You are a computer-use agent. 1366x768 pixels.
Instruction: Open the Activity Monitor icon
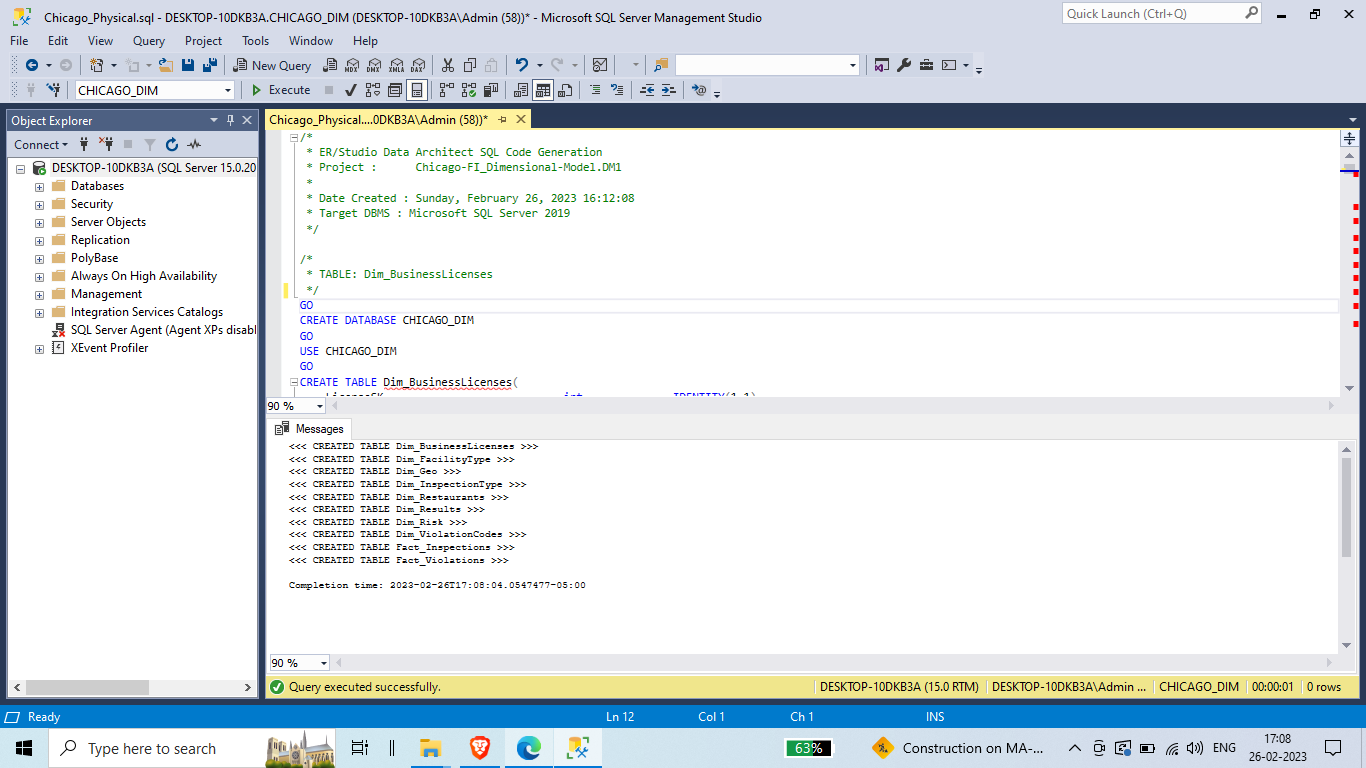pyautogui.click(x=599, y=65)
